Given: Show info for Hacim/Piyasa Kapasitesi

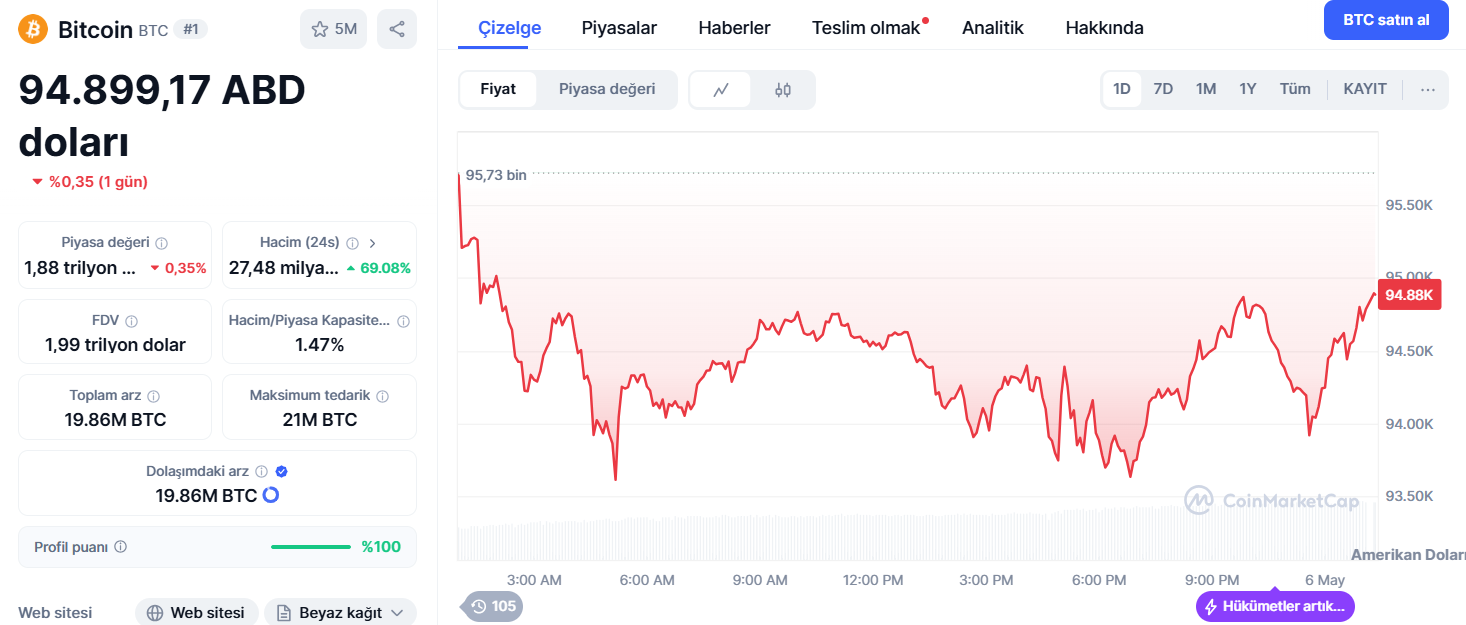Looking at the screenshot, I should tap(404, 321).
